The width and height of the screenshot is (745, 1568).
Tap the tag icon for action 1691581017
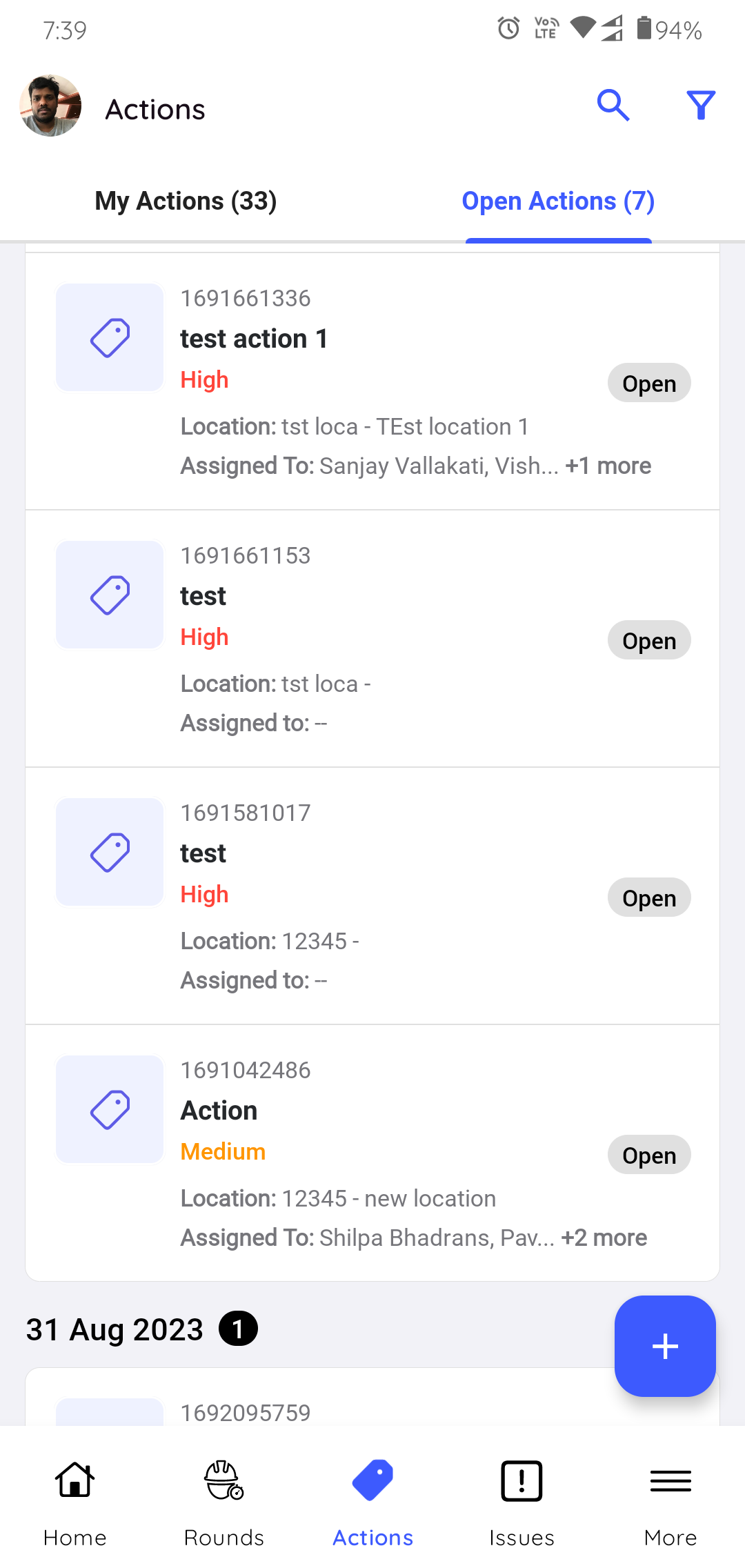(x=110, y=852)
